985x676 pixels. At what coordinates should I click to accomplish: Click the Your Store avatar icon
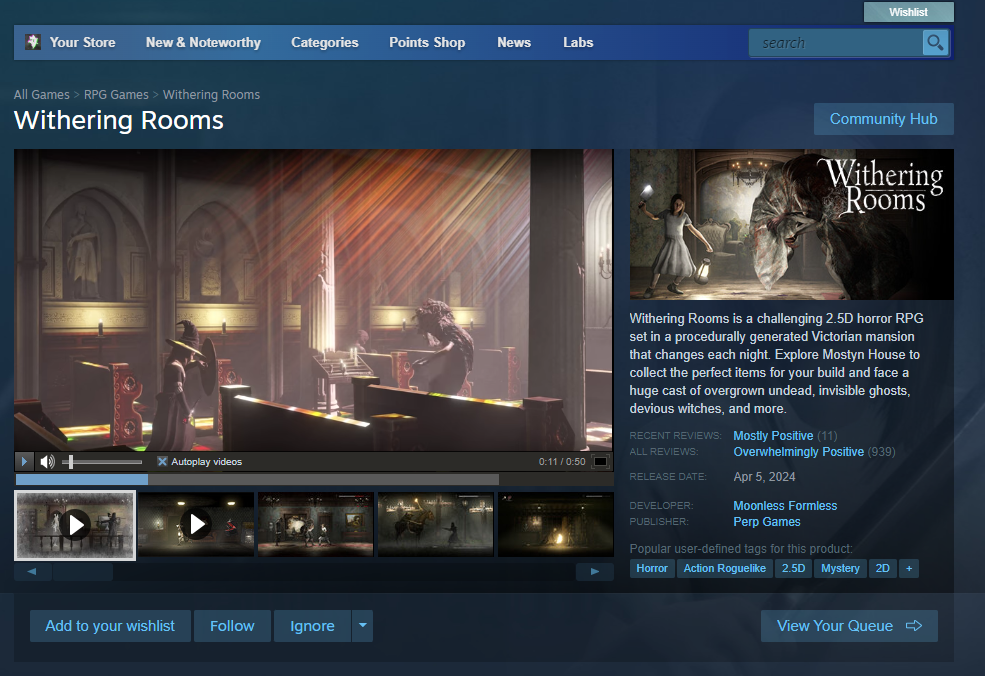point(33,42)
